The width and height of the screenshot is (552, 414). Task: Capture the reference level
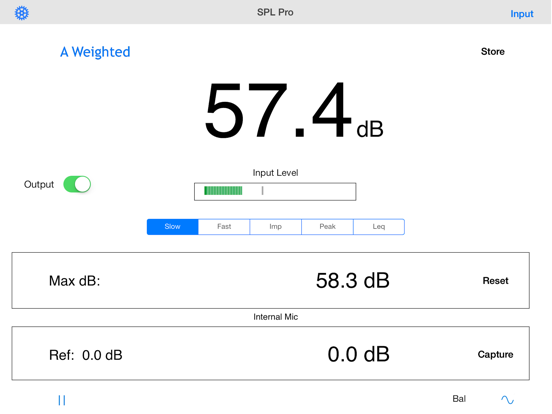[x=495, y=354]
